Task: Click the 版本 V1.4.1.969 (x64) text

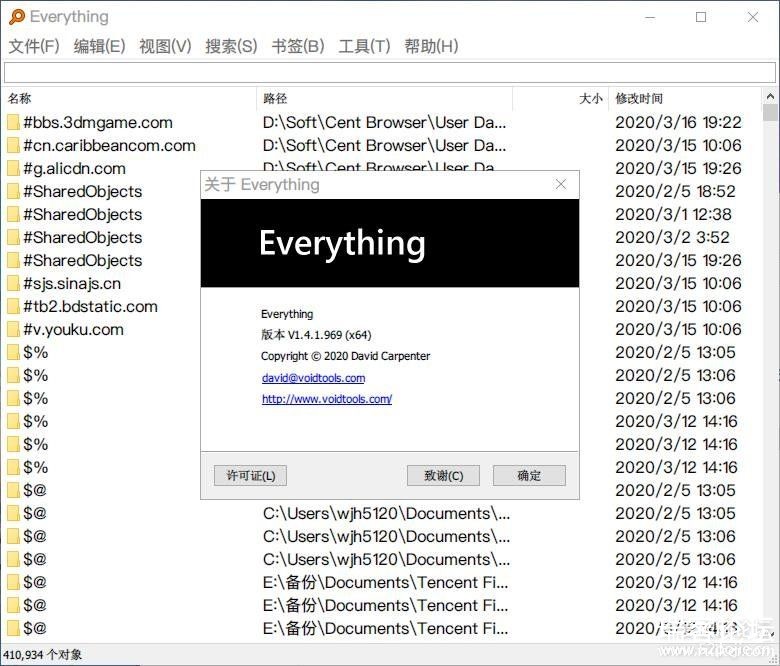Action: pos(316,335)
